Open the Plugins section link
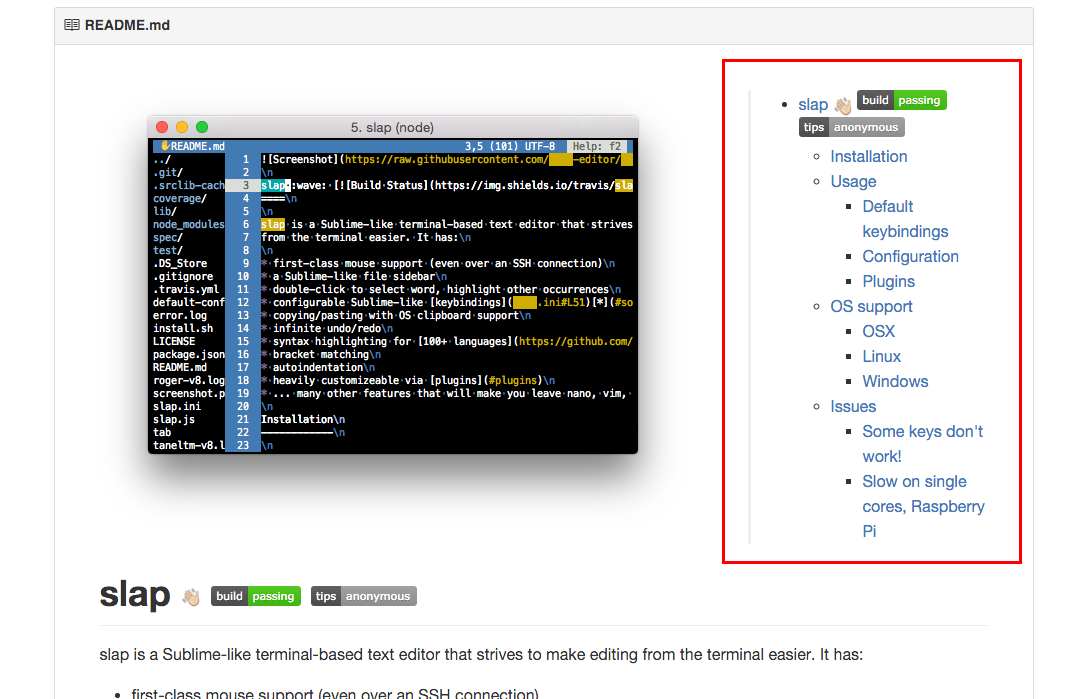Viewport: 1088px width, 699px height. [x=888, y=281]
